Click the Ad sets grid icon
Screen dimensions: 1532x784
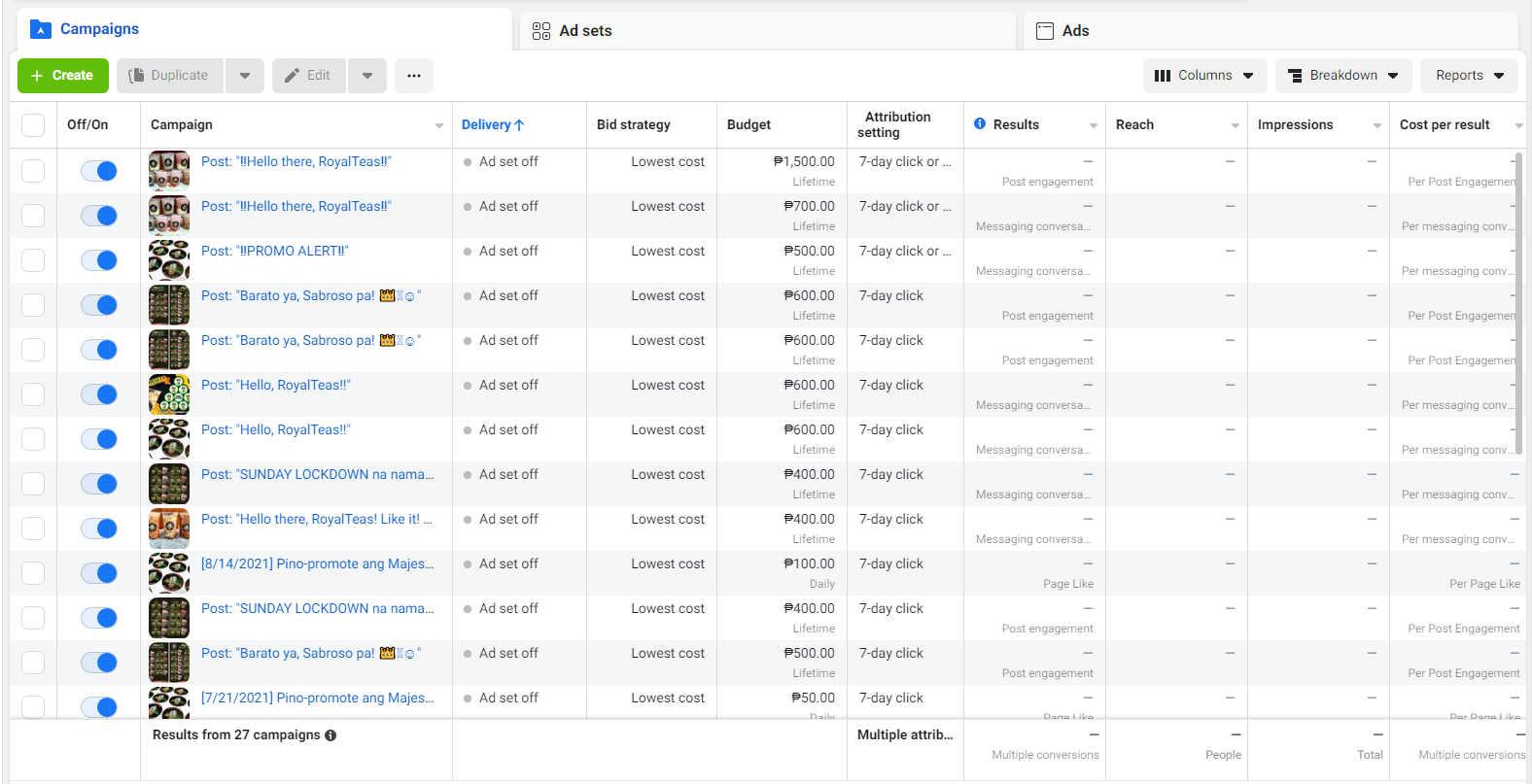541,31
